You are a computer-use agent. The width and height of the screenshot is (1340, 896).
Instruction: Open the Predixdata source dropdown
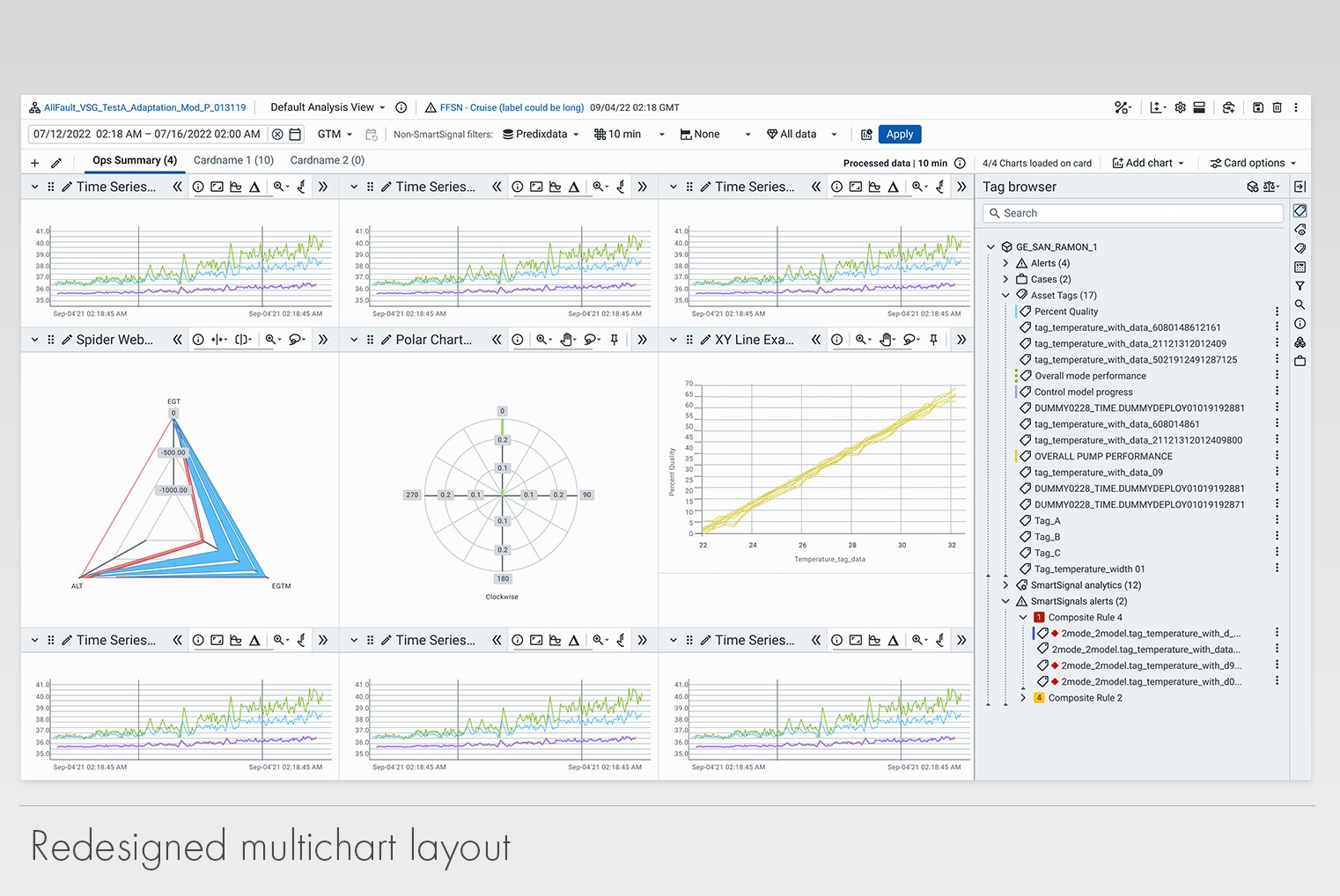(x=541, y=135)
